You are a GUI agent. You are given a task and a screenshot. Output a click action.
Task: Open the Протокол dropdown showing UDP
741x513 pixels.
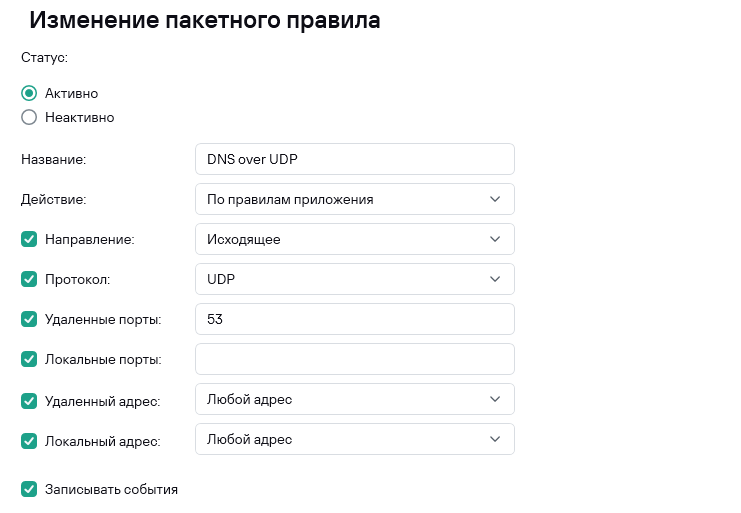tap(354, 279)
